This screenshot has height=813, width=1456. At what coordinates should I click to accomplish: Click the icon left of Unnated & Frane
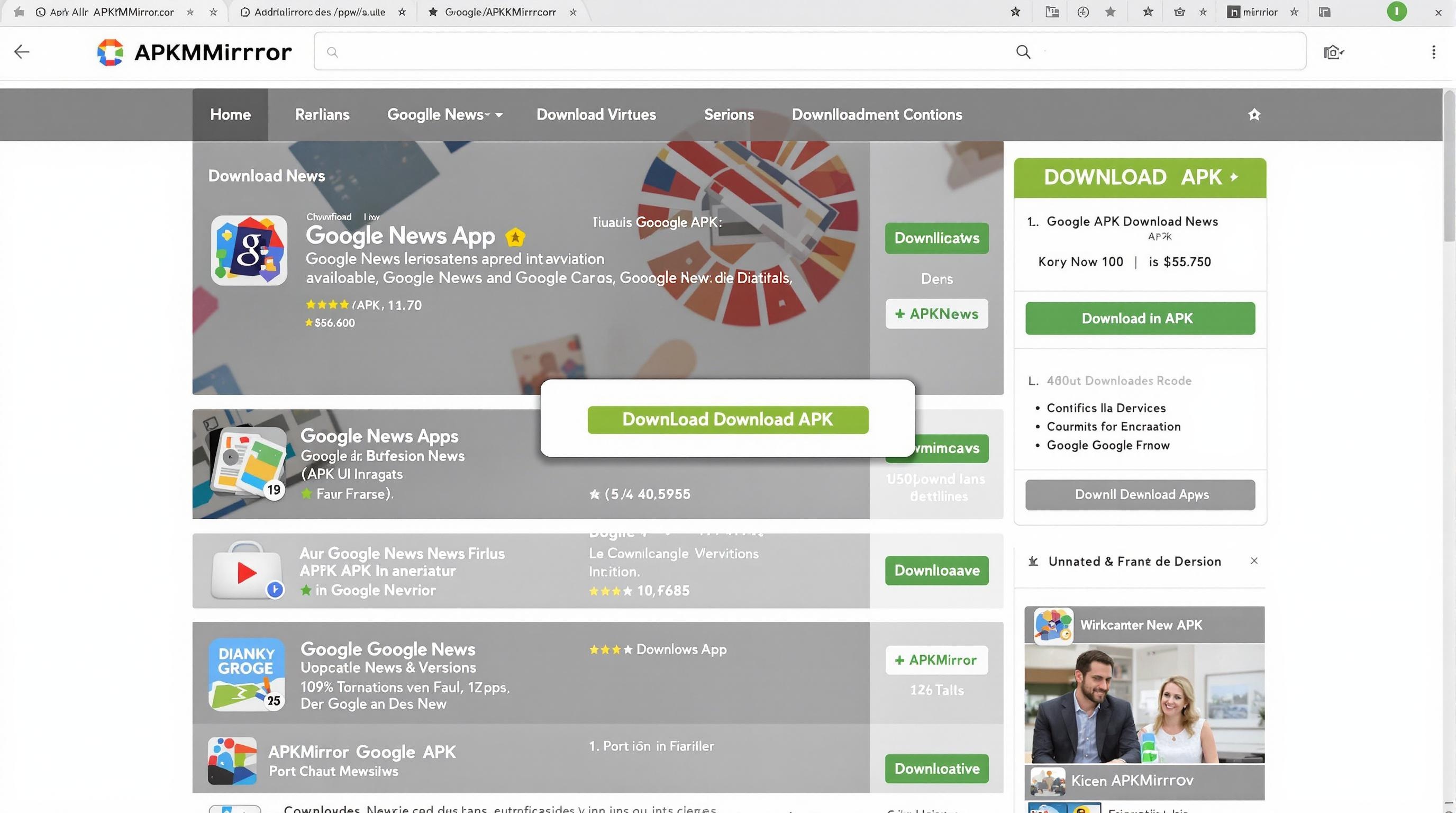point(1033,562)
